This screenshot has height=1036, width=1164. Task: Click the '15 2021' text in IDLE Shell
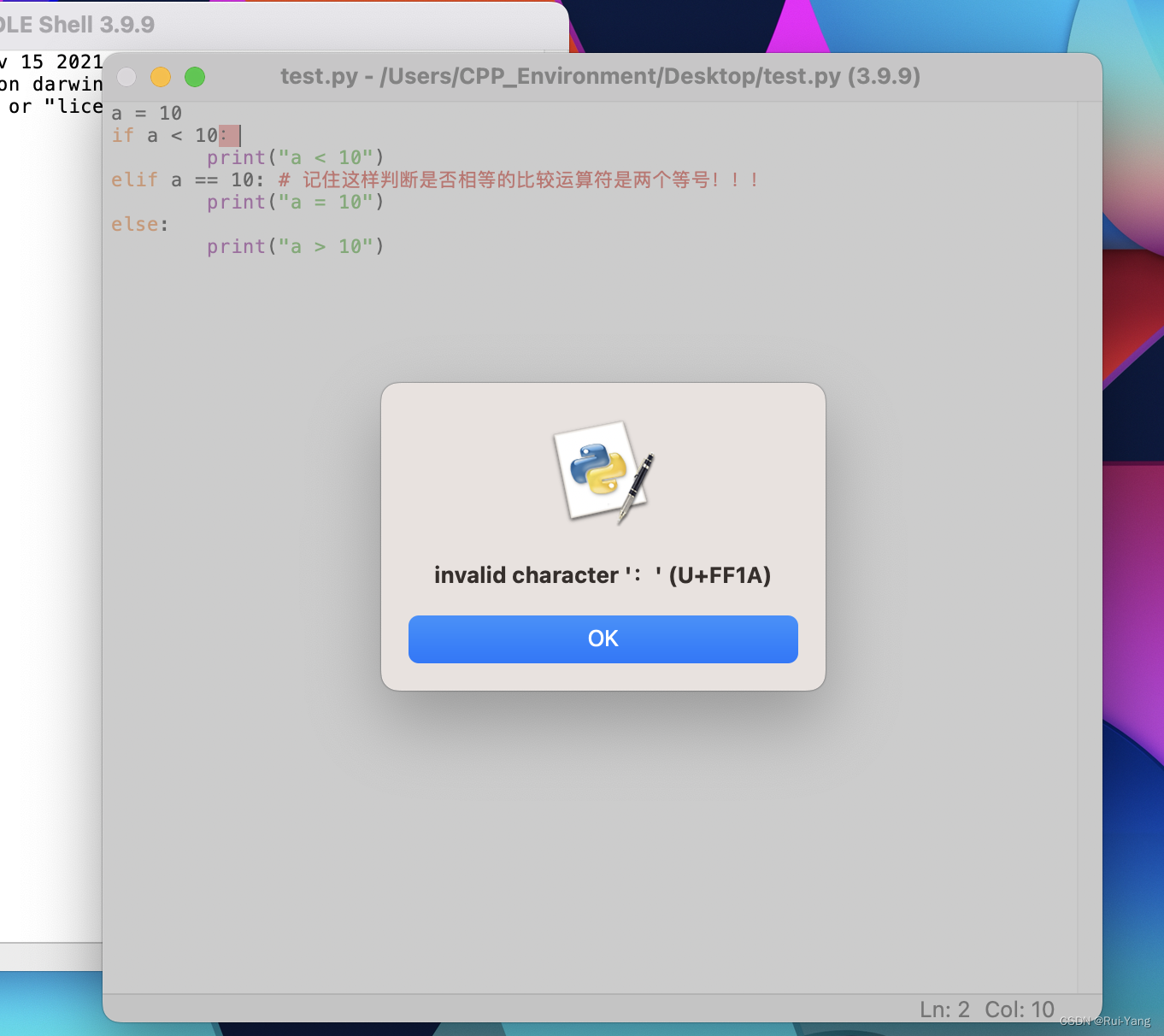coord(62,62)
